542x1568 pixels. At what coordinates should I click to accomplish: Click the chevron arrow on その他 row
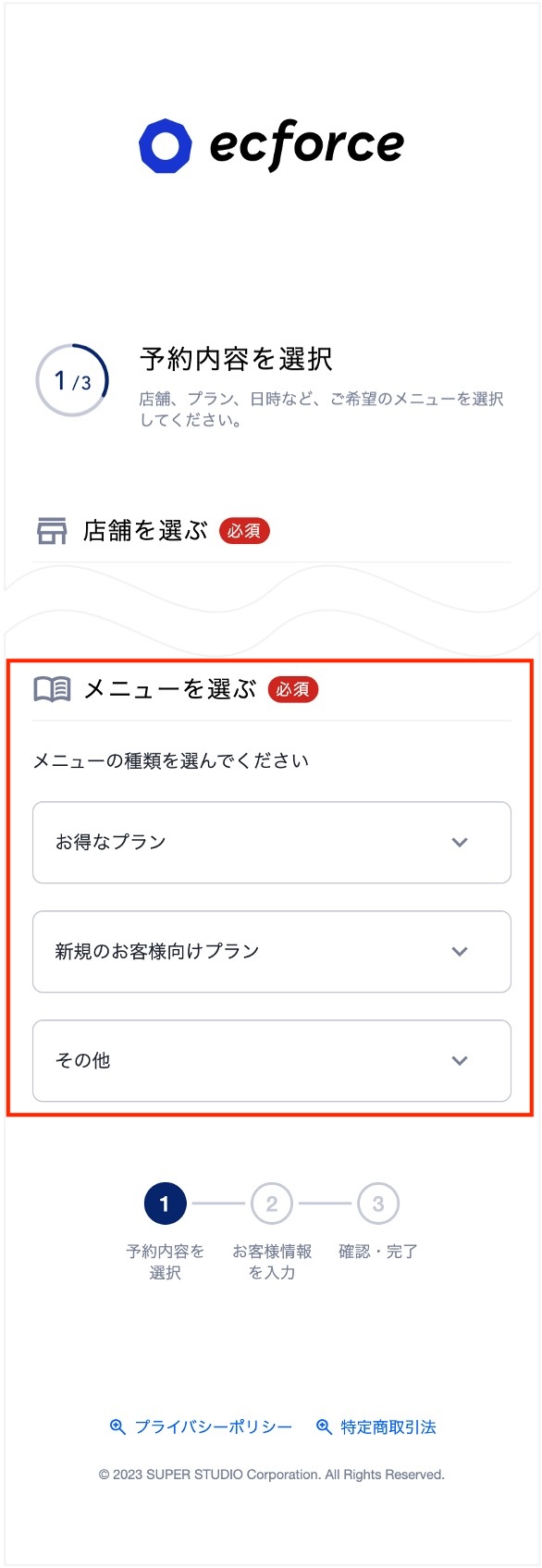pos(460,1061)
